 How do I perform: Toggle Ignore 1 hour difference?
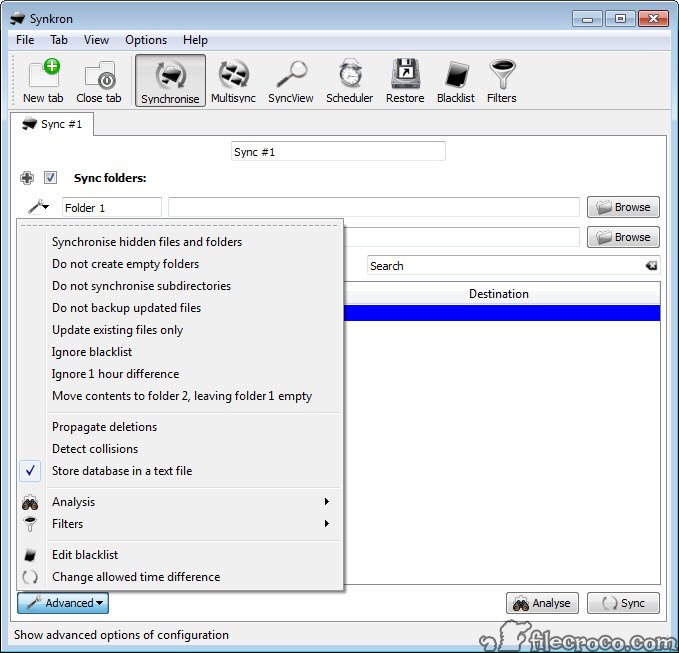pyautogui.click(x=180, y=374)
